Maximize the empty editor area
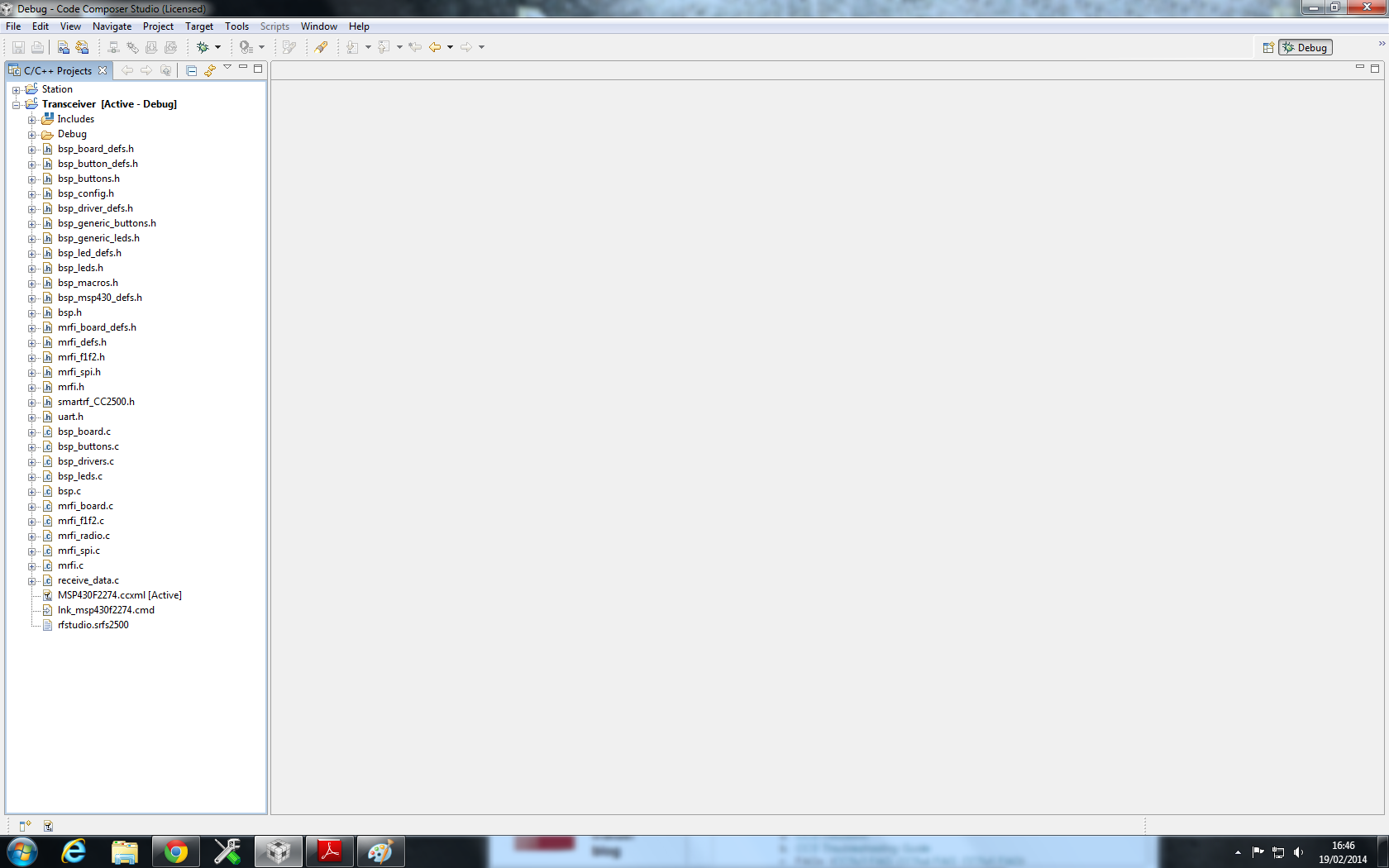Viewport: 1389px width, 868px height. pos(1375,69)
